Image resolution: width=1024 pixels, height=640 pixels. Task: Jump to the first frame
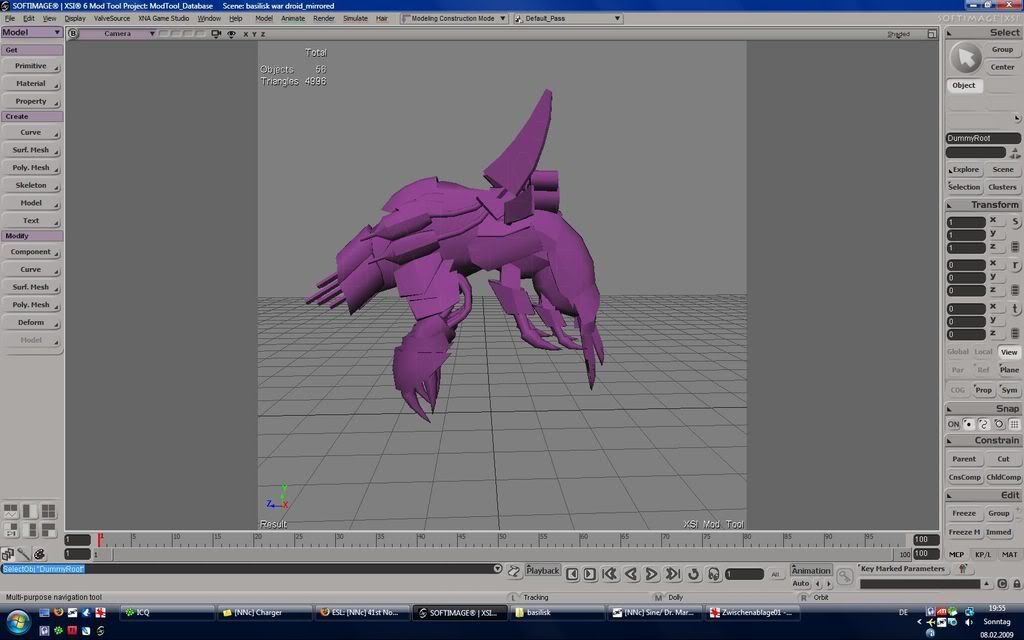coord(610,574)
